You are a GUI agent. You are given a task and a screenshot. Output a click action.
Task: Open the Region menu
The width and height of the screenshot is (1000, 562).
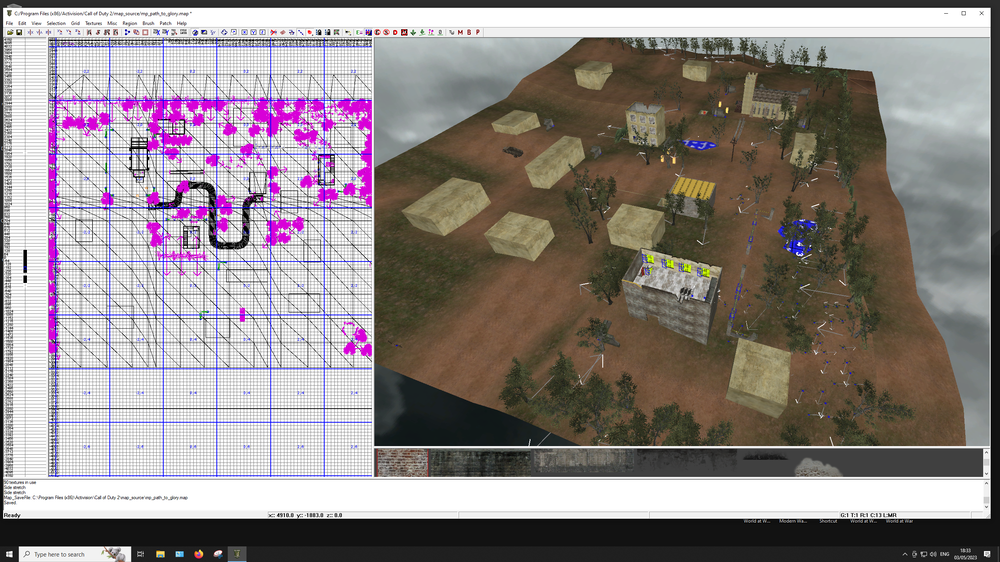pyautogui.click(x=129, y=22)
